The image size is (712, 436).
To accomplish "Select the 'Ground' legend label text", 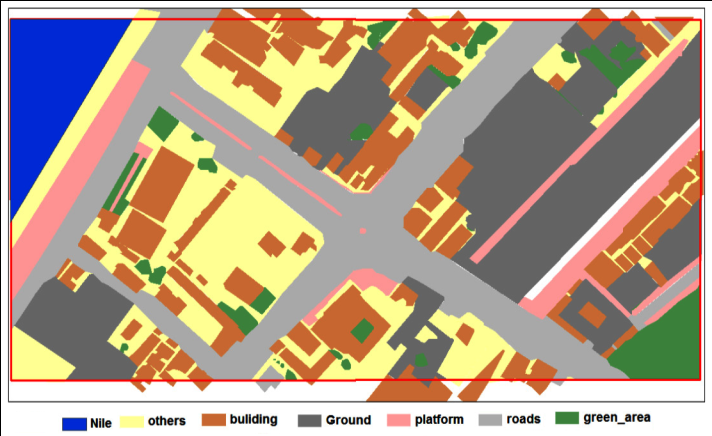I will click(348, 421).
